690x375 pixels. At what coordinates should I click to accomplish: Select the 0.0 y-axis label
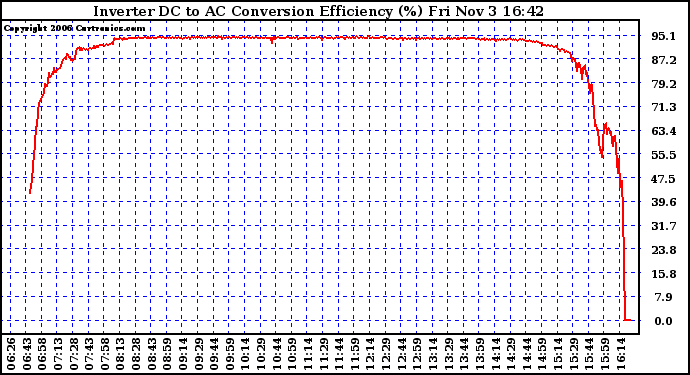point(664,321)
